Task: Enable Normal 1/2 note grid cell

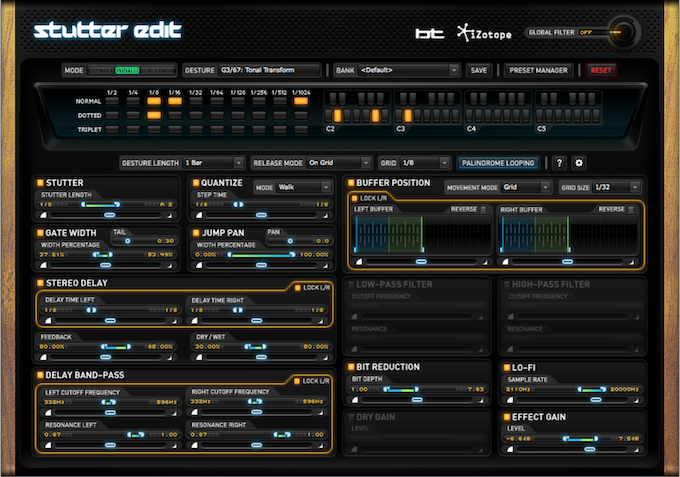Action: (x=112, y=101)
